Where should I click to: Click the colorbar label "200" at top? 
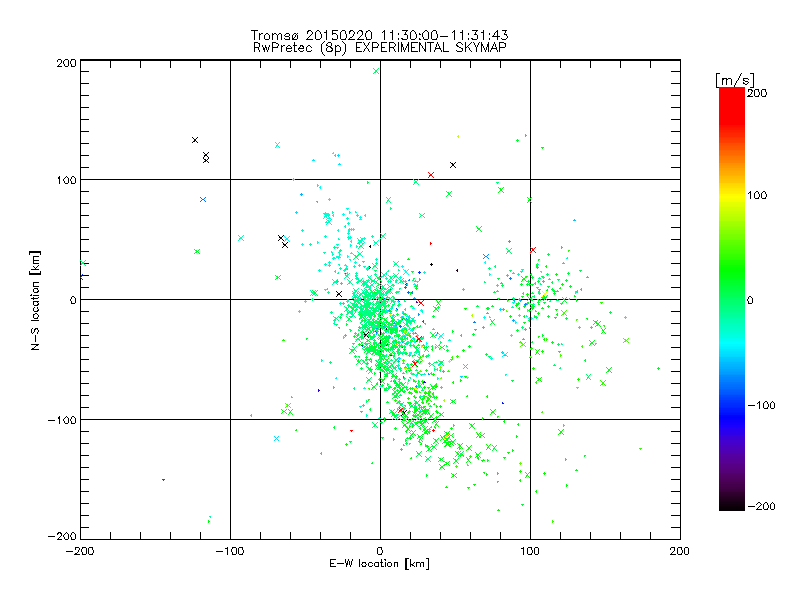click(757, 93)
